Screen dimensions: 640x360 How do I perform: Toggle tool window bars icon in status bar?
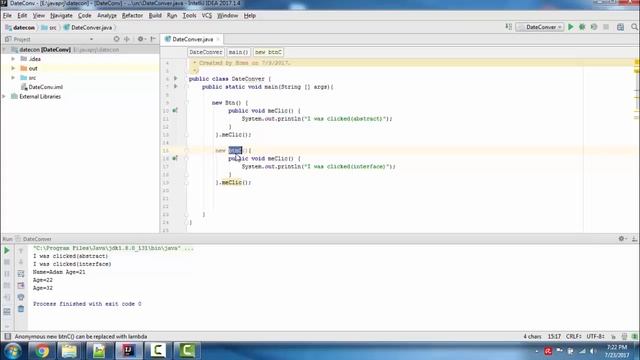[x=7, y=336]
